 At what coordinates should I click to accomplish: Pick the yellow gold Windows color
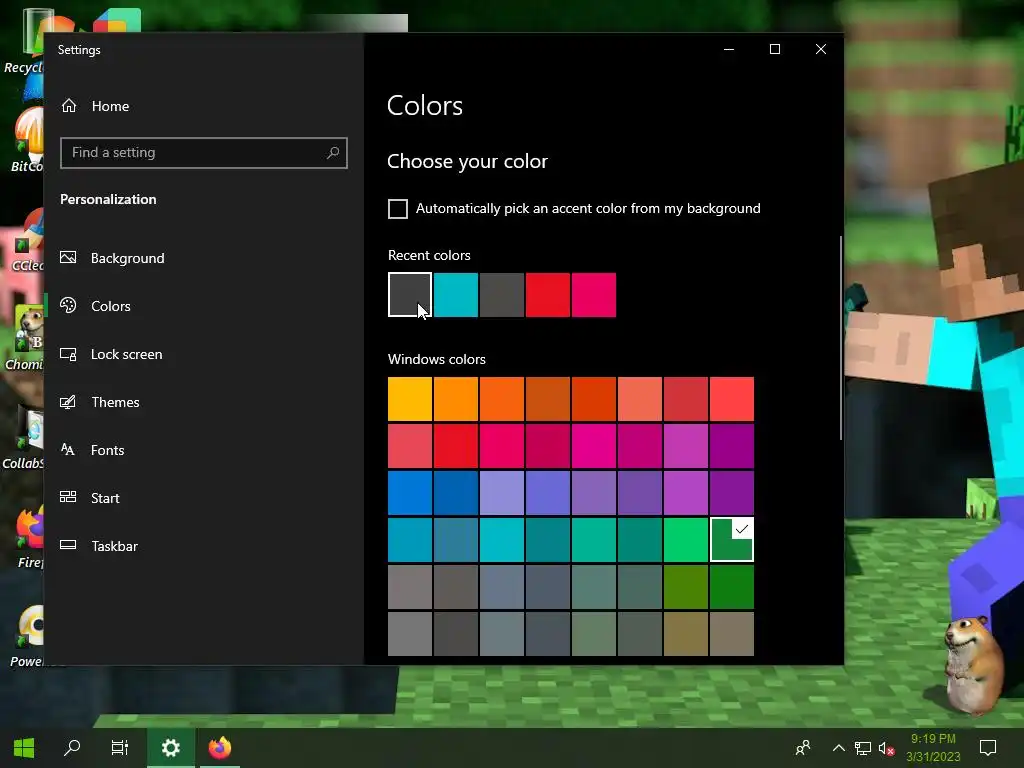pyautogui.click(x=410, y=398)
